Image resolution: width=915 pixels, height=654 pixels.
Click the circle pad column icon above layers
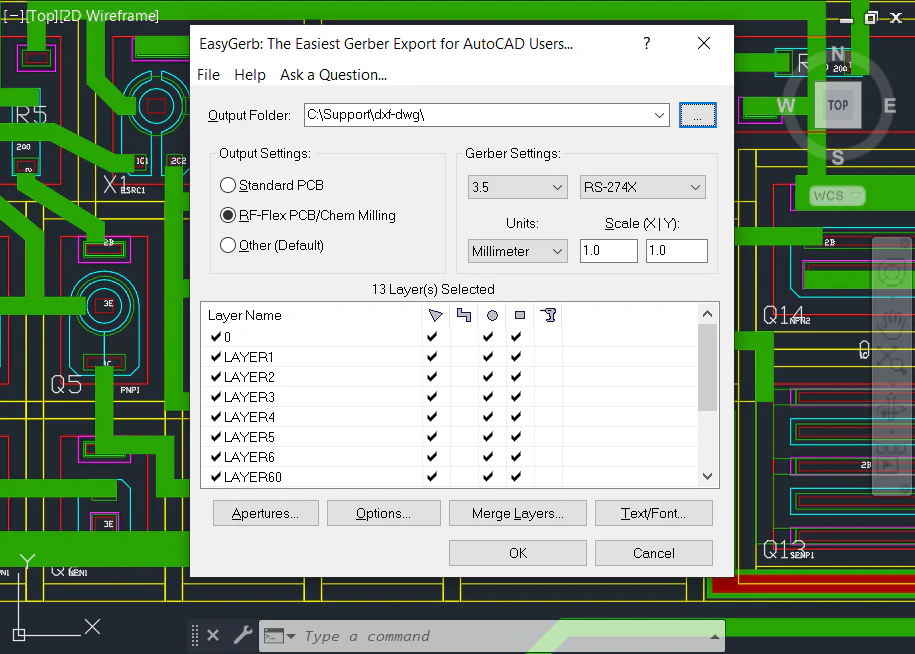pyautogui.click(x=491, y=315)
